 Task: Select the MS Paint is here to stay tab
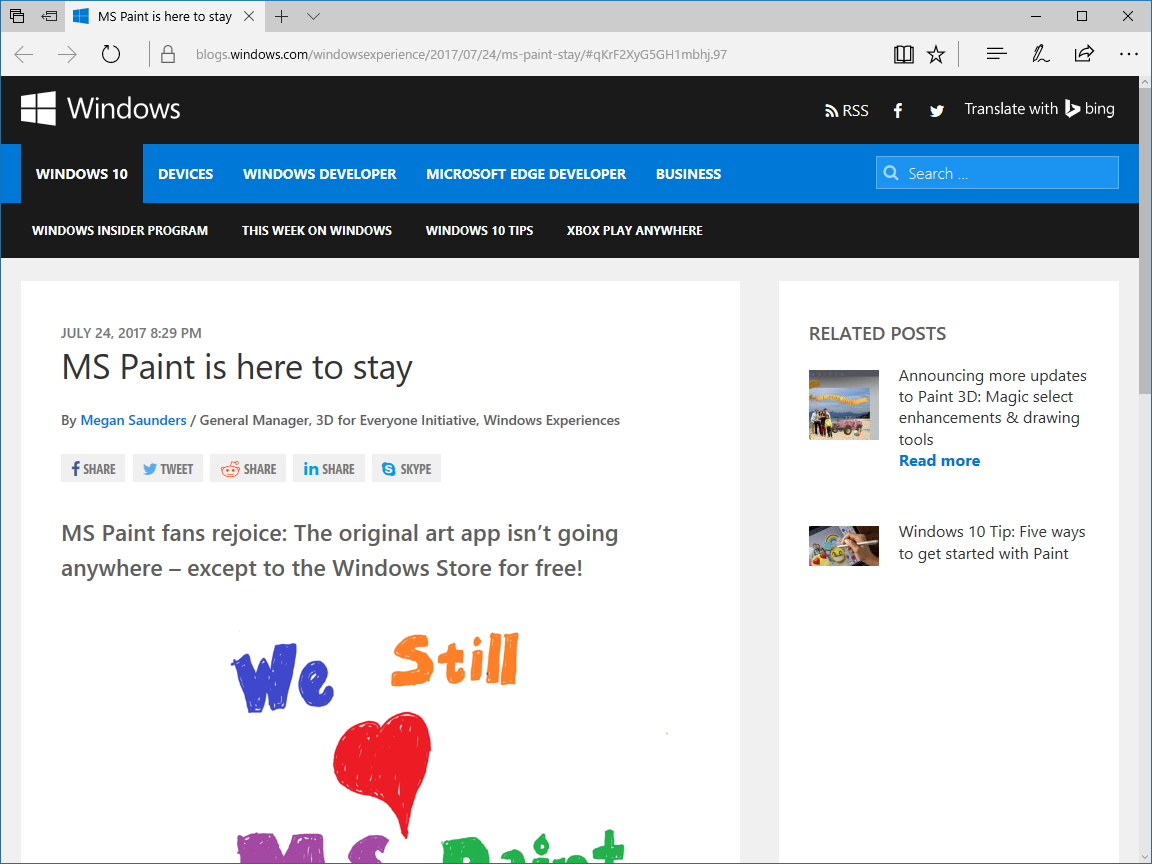165,16
